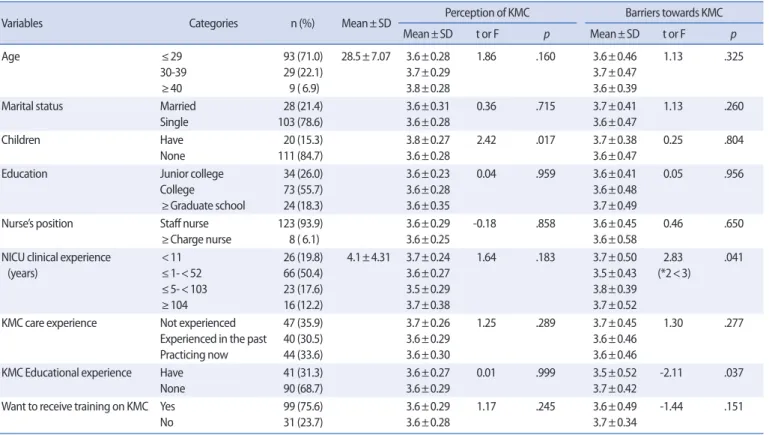The height and width of the screenshot is (435, 769).
Task: Click the '.037' p value
Action: coord(734,373)
